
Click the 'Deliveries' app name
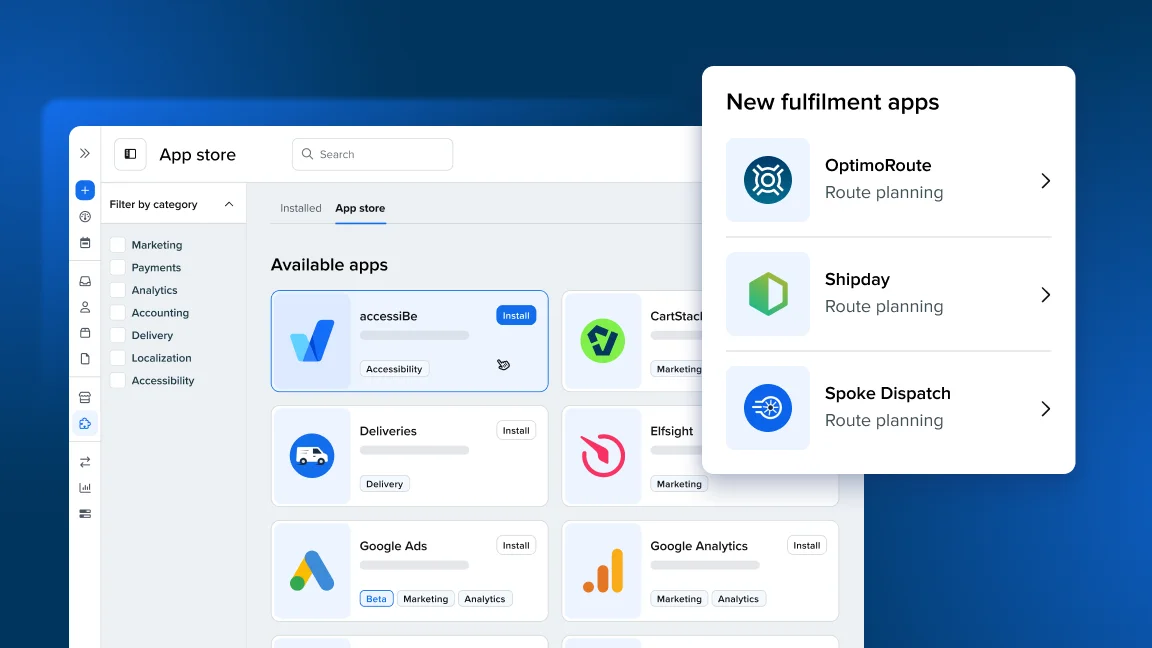coord(388,431)
